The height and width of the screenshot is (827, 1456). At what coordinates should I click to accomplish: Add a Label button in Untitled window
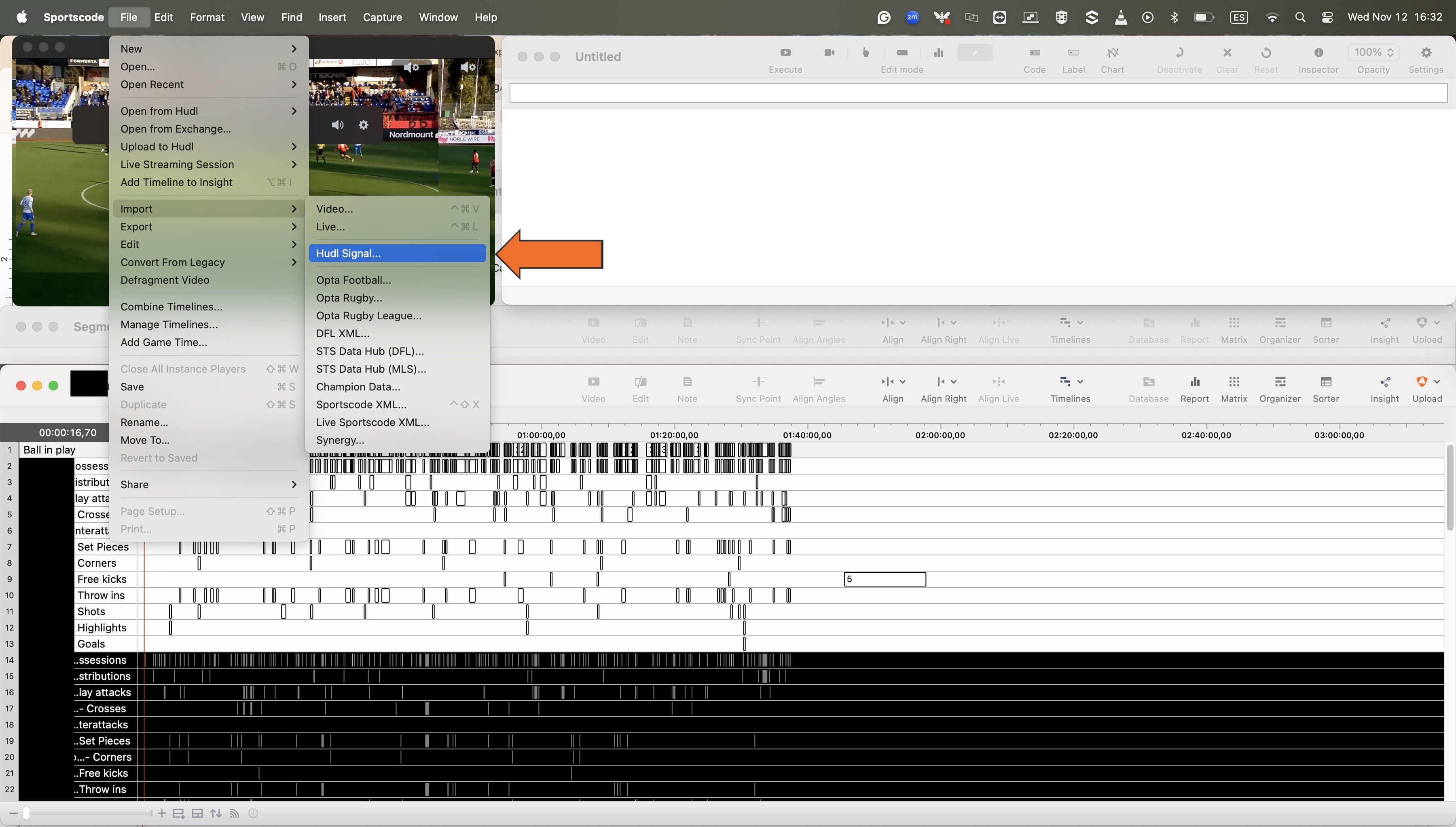pyautogui.click(x=1073, y=60)
